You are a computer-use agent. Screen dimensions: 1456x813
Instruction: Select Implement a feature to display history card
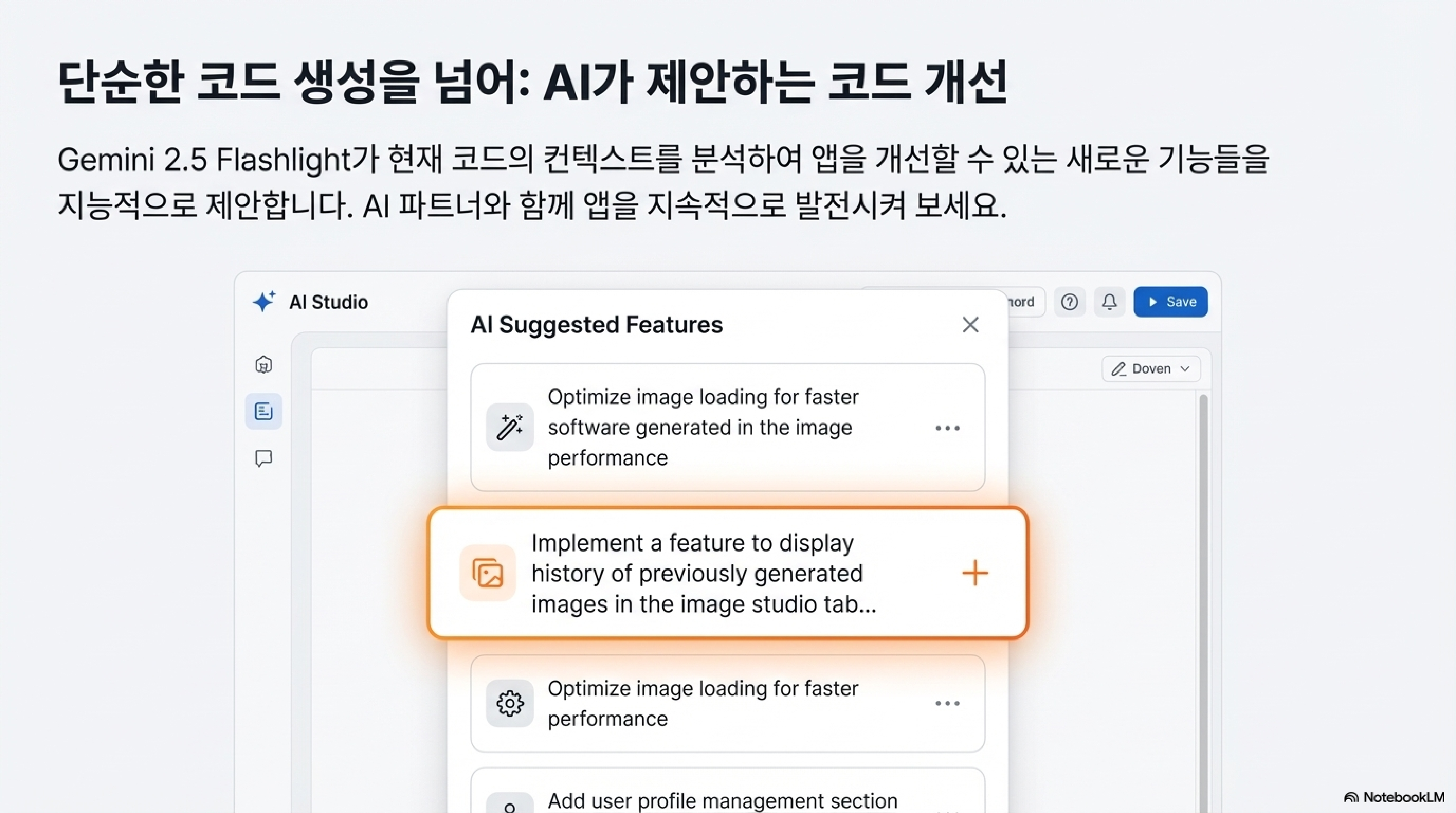(704, 573)
